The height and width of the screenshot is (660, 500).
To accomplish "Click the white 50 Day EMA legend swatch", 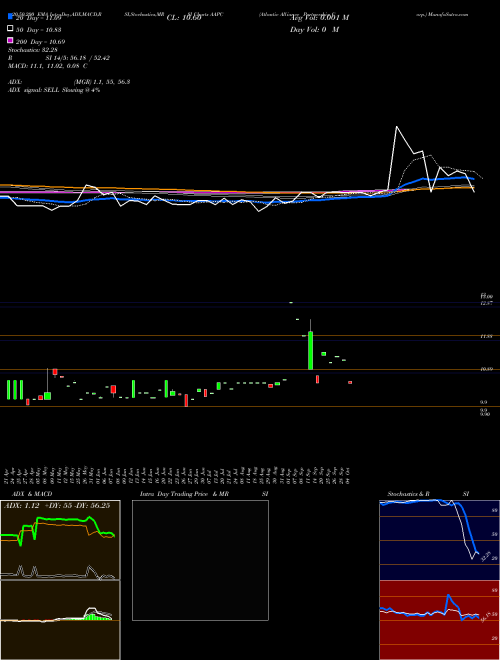I will click(10, 29).
